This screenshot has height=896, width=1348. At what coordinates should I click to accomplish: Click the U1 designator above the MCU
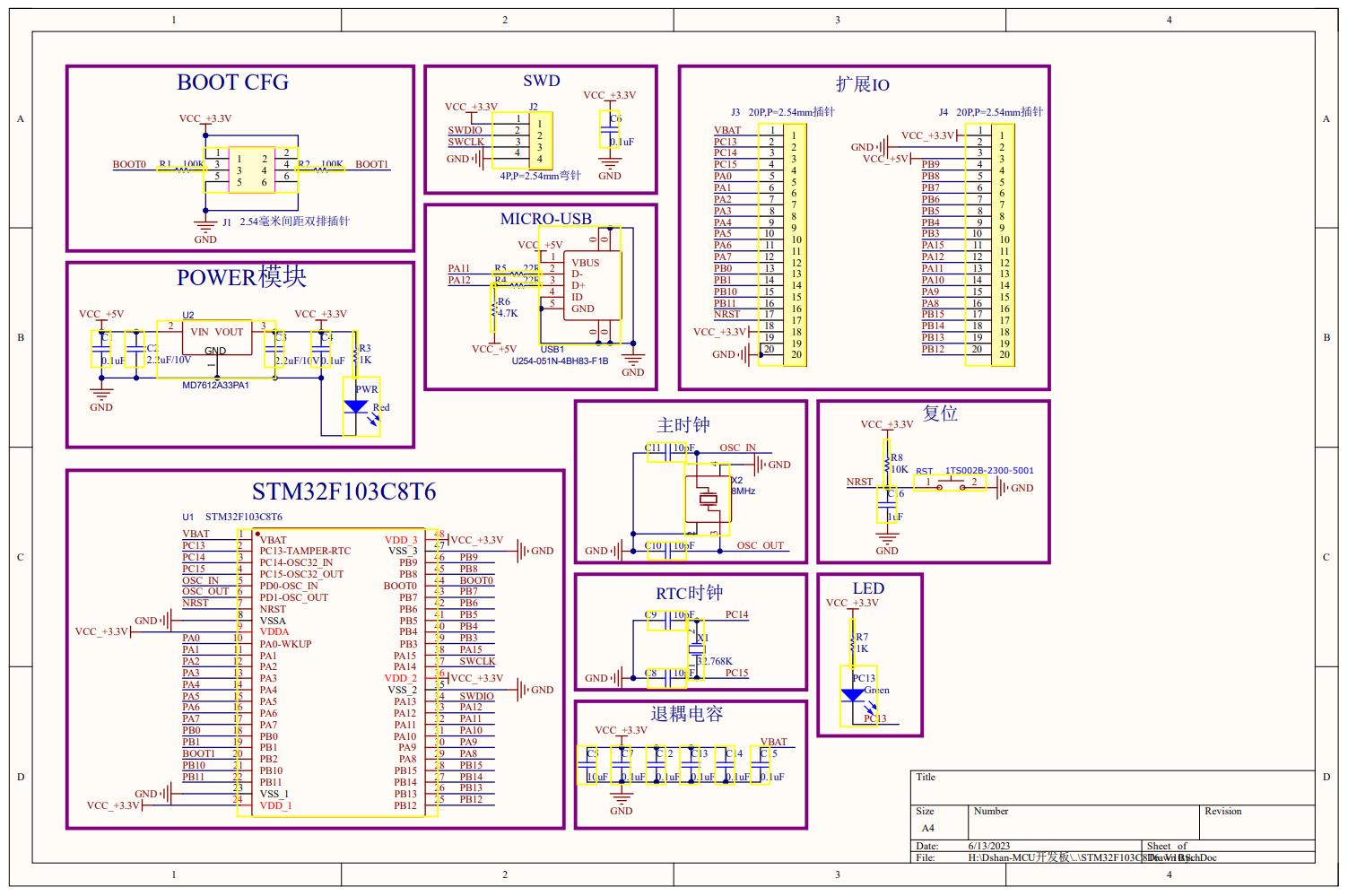click(187, 517)
